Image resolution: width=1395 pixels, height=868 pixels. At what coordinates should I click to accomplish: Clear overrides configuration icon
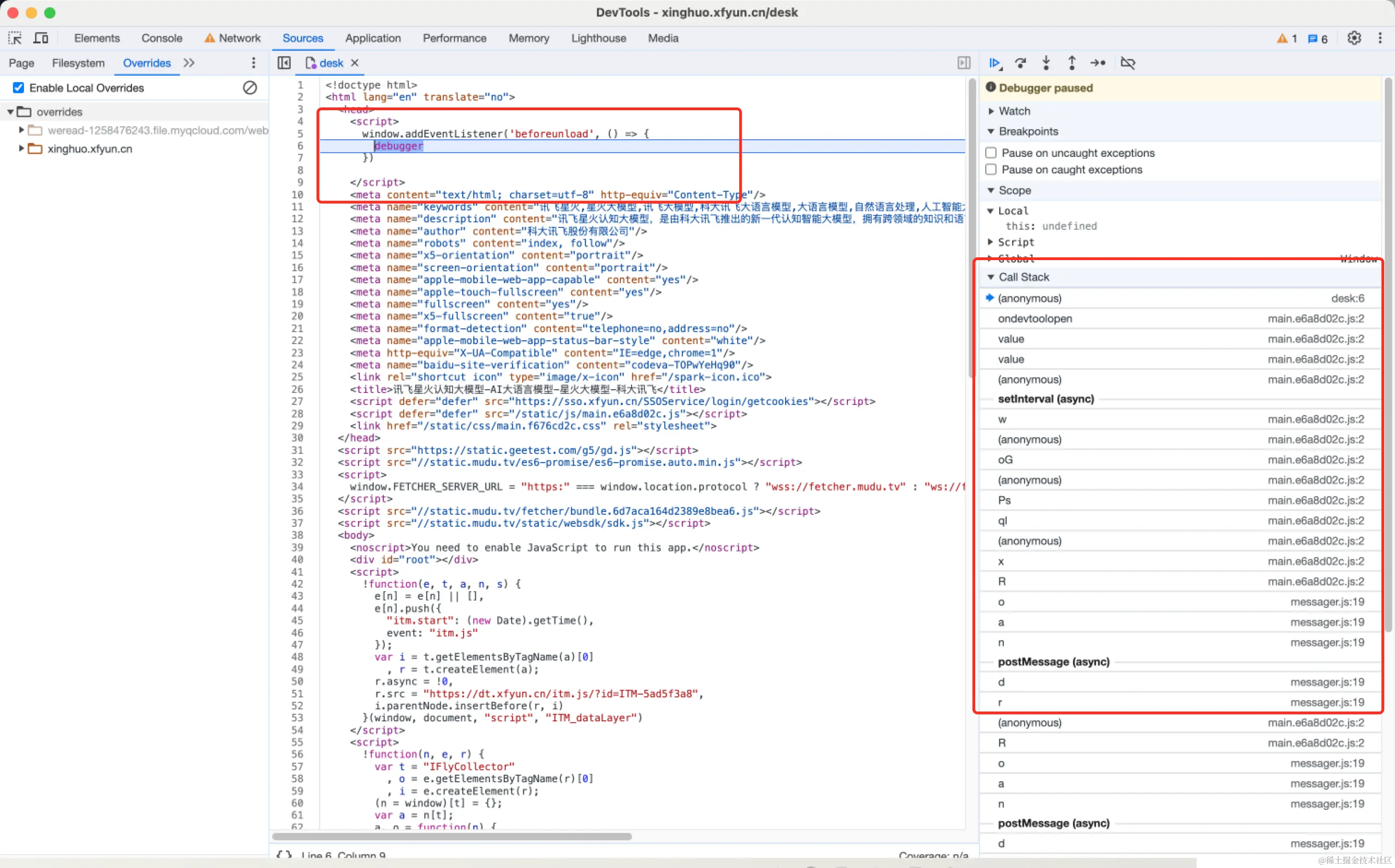pos(250,88)
